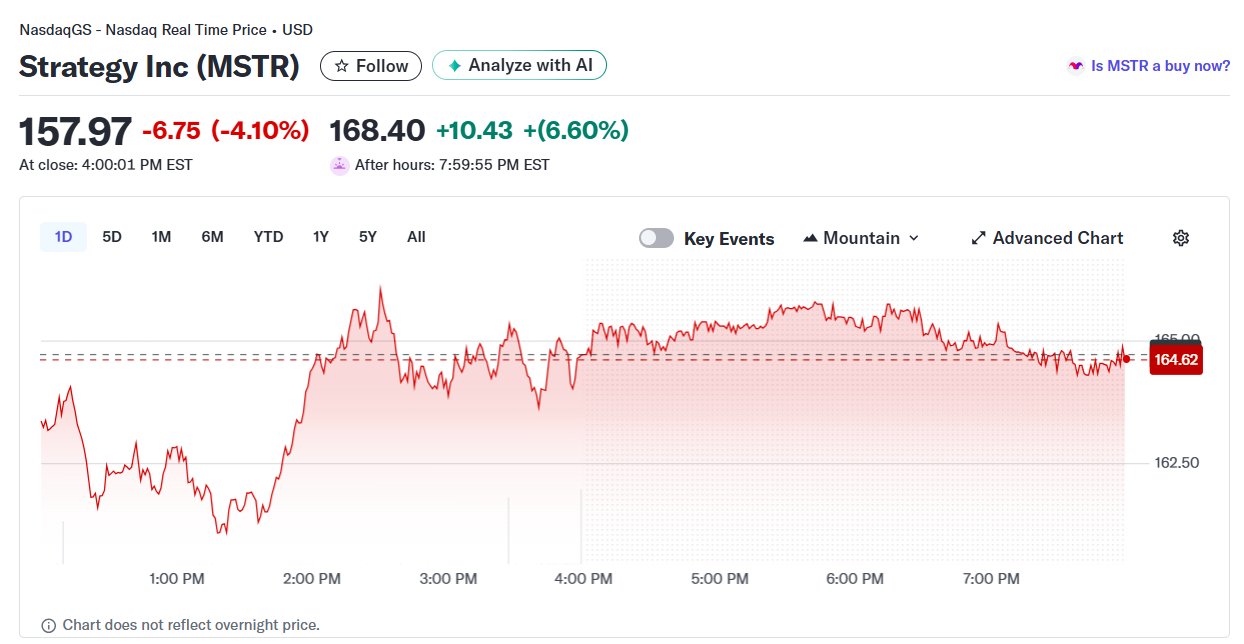Click the info icon beside overnight price note
Screen dimensions: 1244x644
click(49, 625)
